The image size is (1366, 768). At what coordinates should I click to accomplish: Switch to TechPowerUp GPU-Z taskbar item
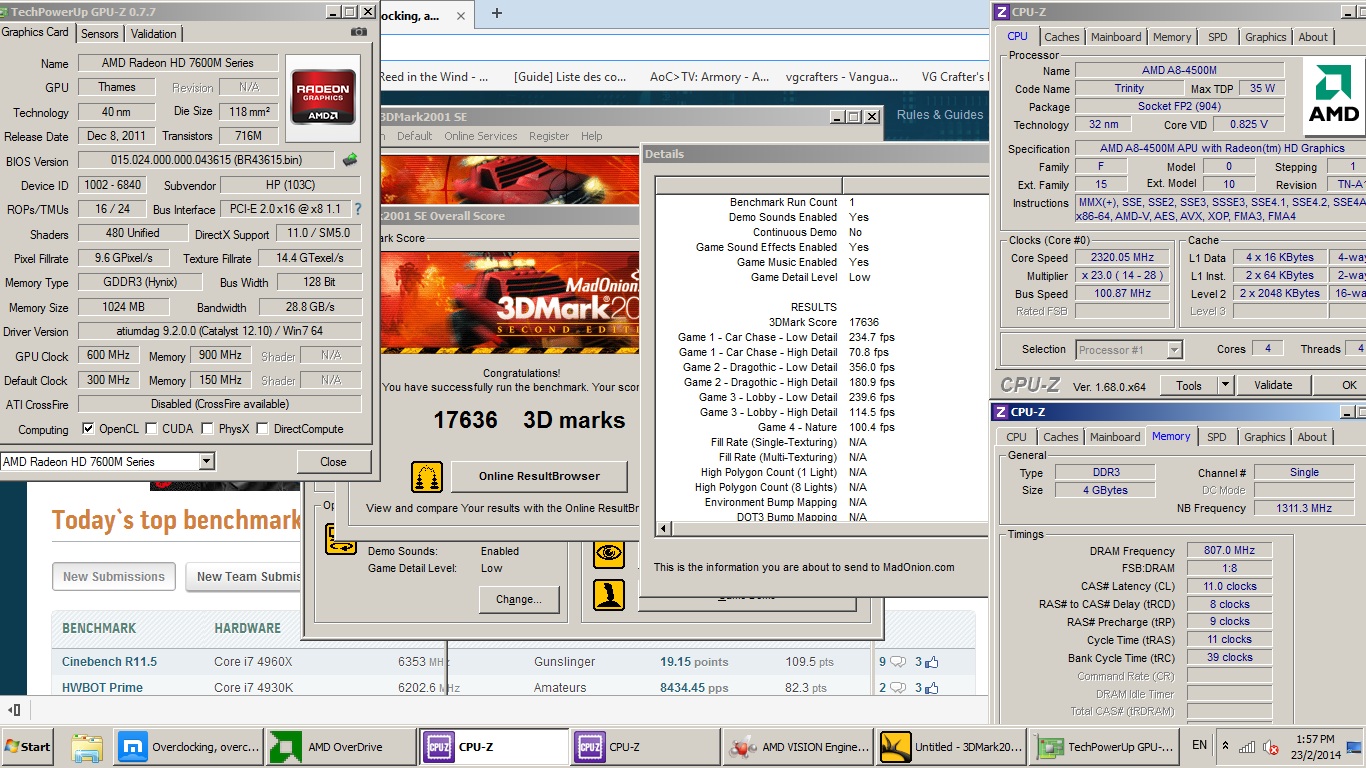(x=1104, y=746)
